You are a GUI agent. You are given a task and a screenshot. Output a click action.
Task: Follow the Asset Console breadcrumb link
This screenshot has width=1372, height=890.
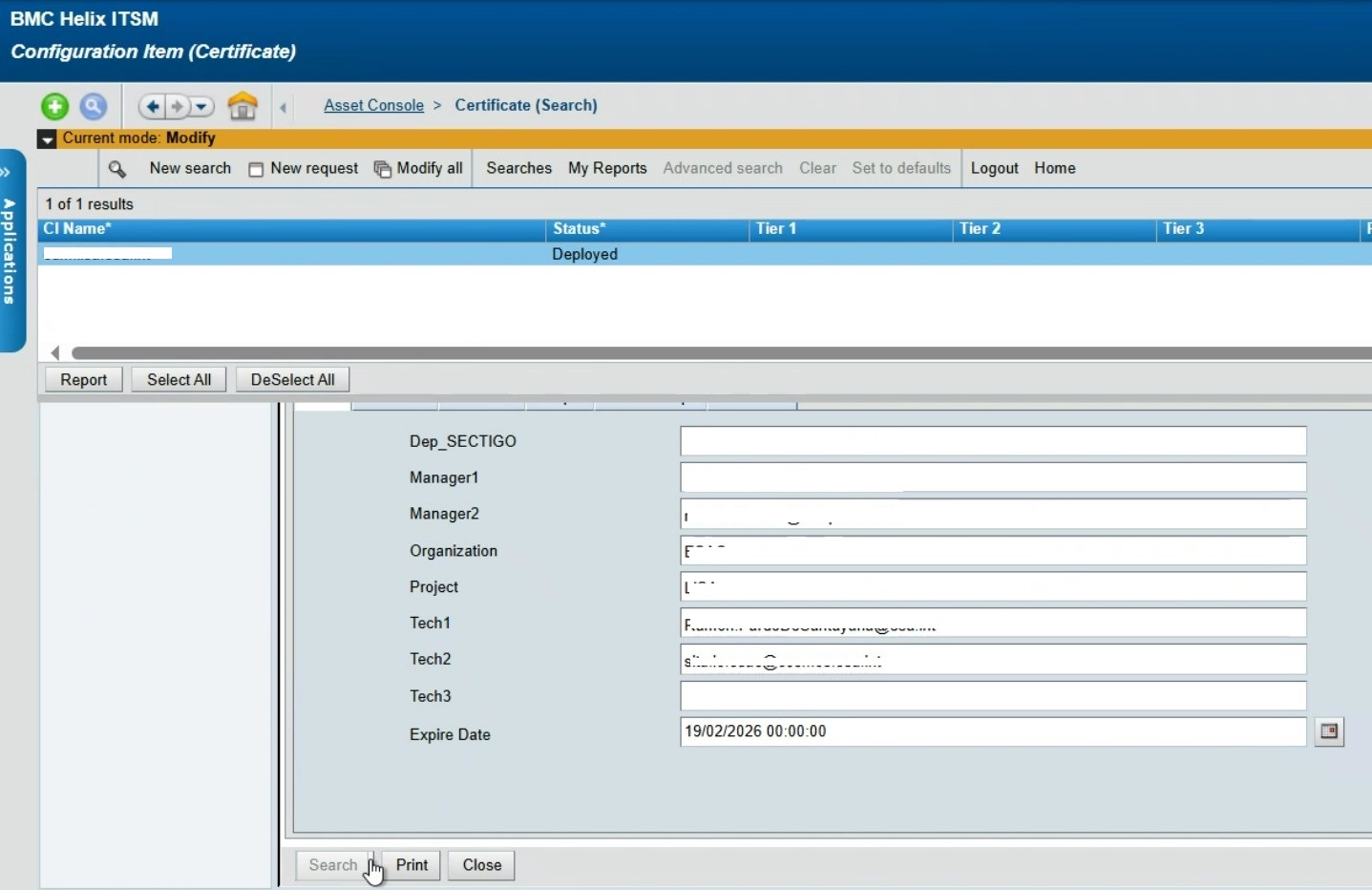pyautogui.click(x=373, y=105)
